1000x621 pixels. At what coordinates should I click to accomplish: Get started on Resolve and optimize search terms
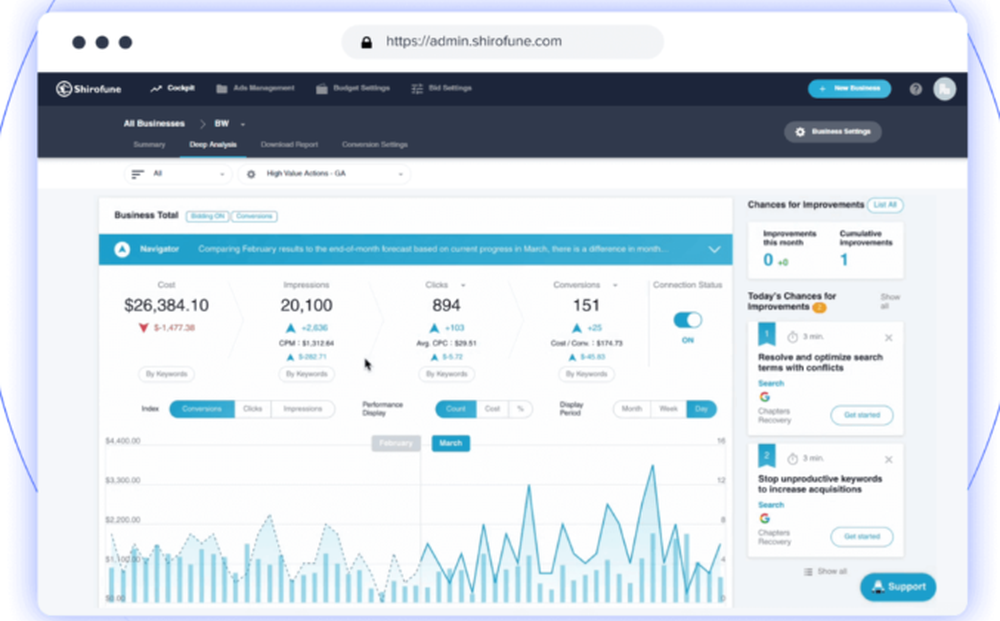tap(862, 415)
